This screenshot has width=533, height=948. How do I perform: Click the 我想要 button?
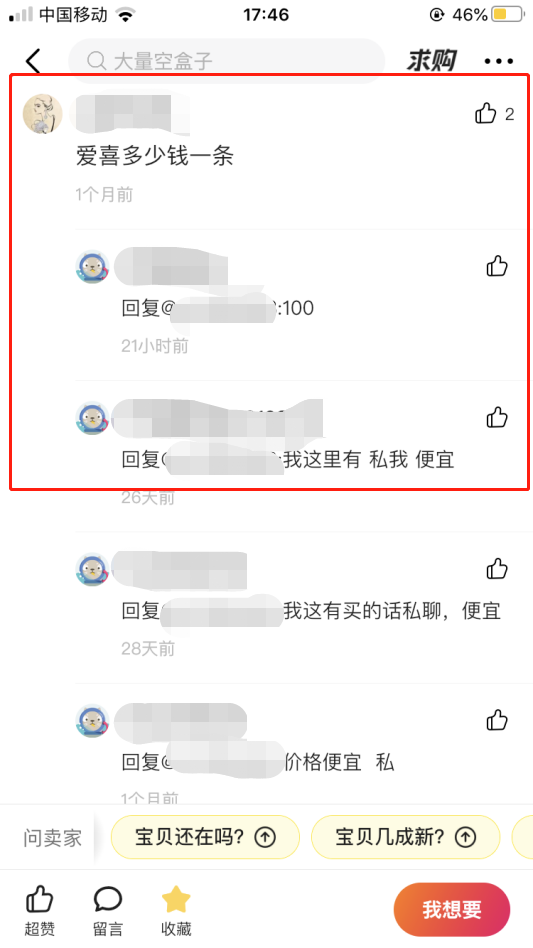tap(451, 909)
